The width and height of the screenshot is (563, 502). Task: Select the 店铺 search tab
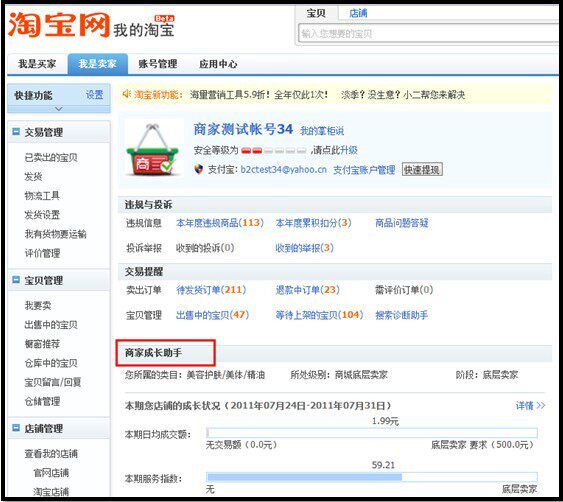358,13
